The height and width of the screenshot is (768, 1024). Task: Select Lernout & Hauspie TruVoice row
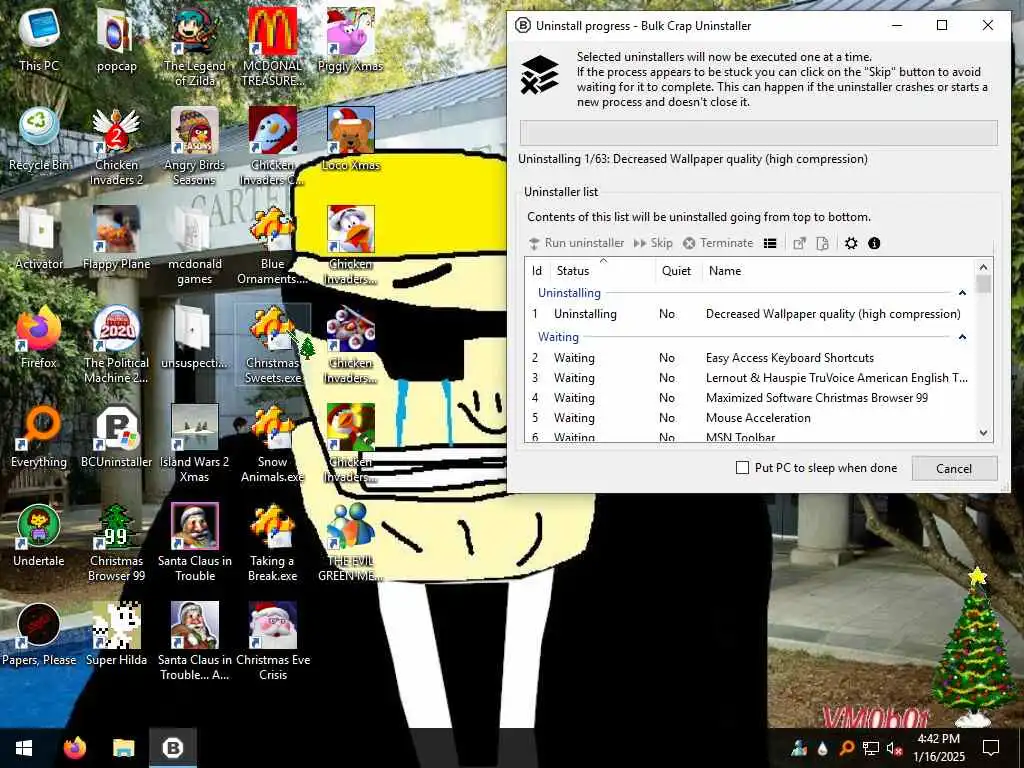(x=750, y=378)
